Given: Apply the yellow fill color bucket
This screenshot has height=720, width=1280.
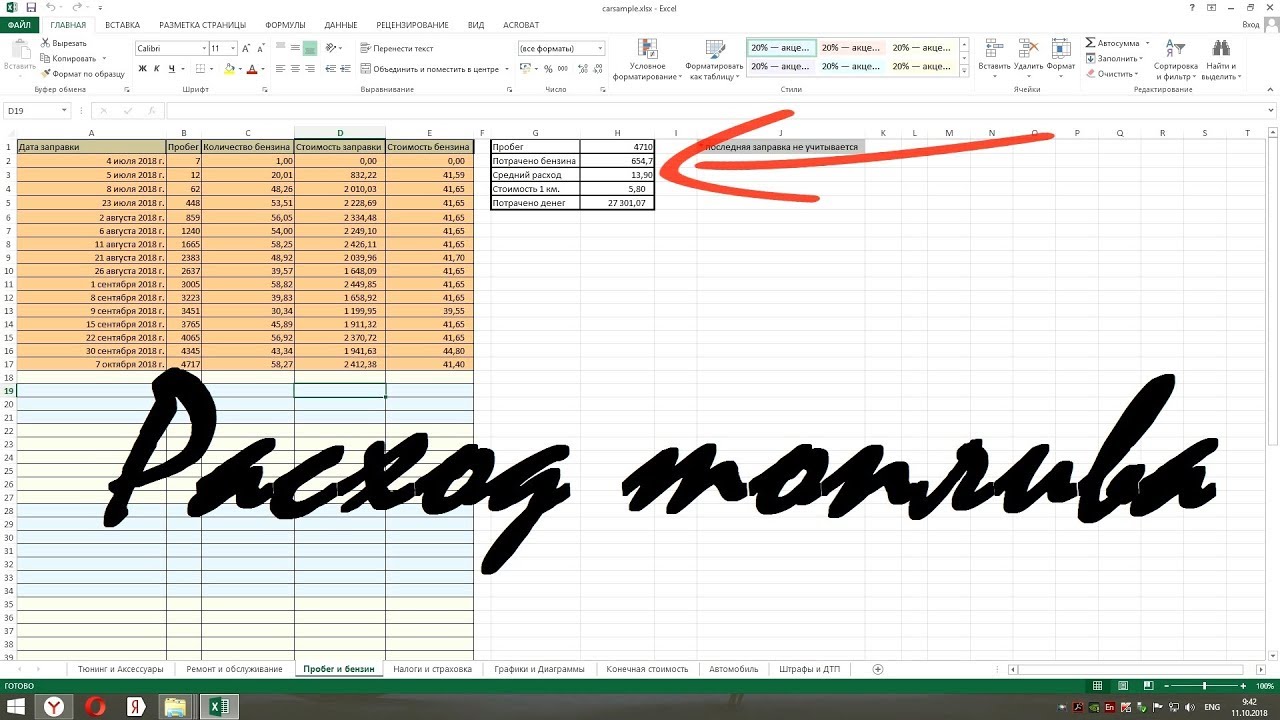Looking at the screenshot, I should click(229, 69).
